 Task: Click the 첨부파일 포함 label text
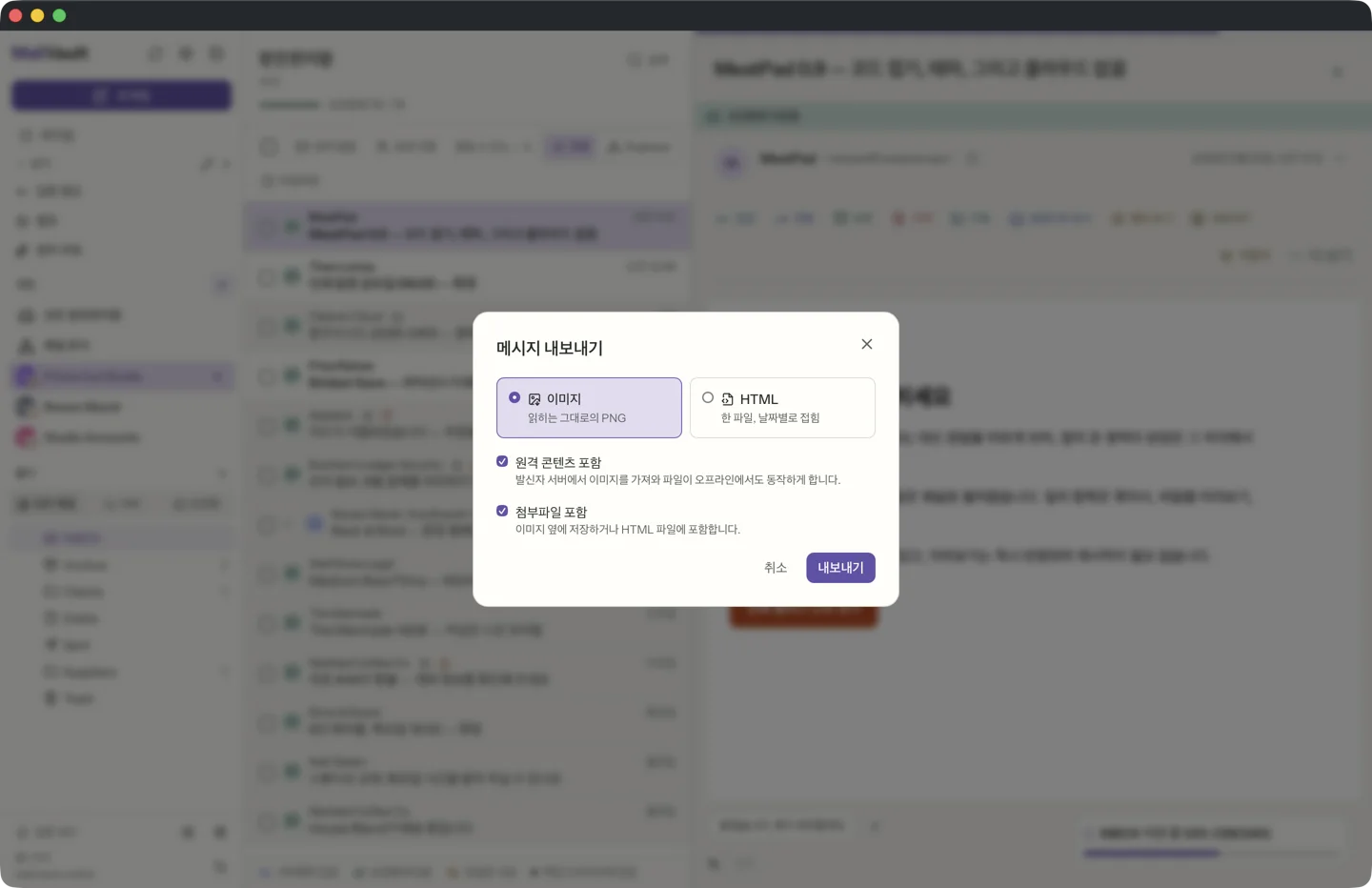point(551,512)
